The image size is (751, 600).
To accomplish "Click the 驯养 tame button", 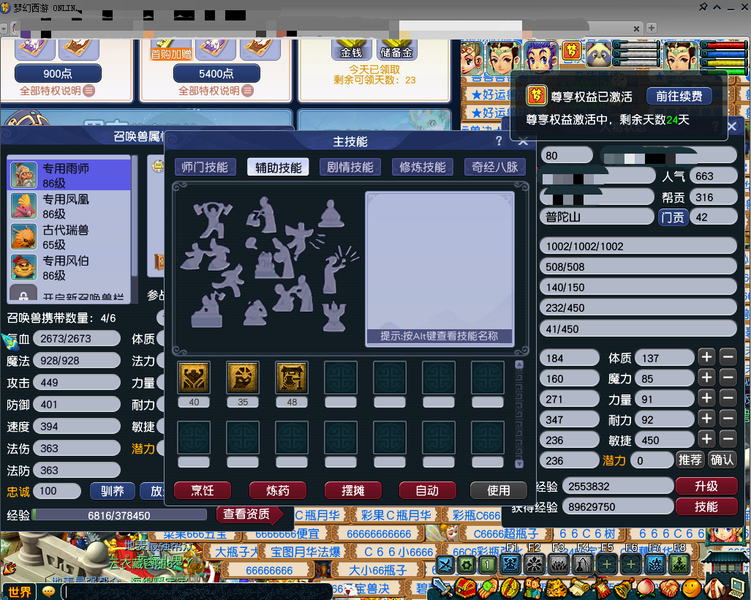I will (112, 491).
